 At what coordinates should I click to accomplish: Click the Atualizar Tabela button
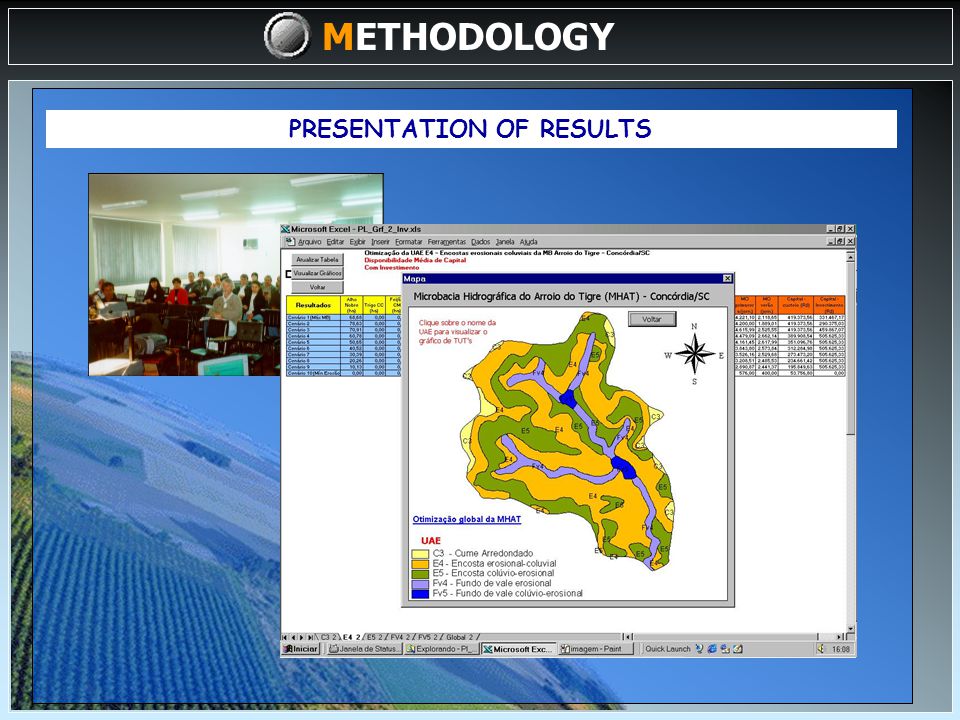pyautogui.click(x=317, y=260)
